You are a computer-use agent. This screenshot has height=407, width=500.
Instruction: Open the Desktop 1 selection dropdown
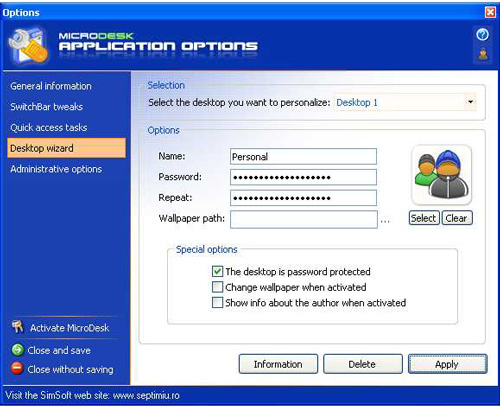(470, 102)
